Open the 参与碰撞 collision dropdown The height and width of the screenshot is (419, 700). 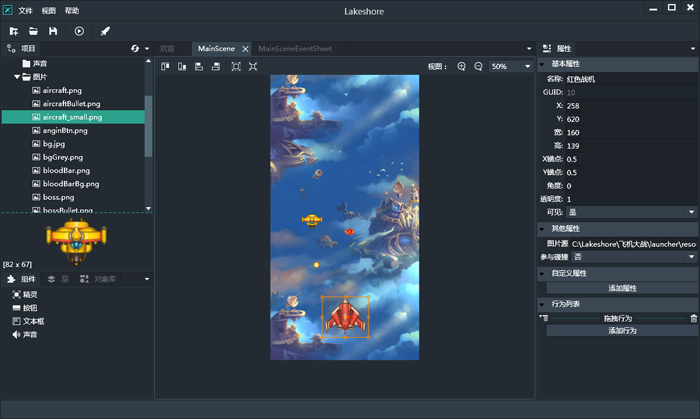coord(630,257)
